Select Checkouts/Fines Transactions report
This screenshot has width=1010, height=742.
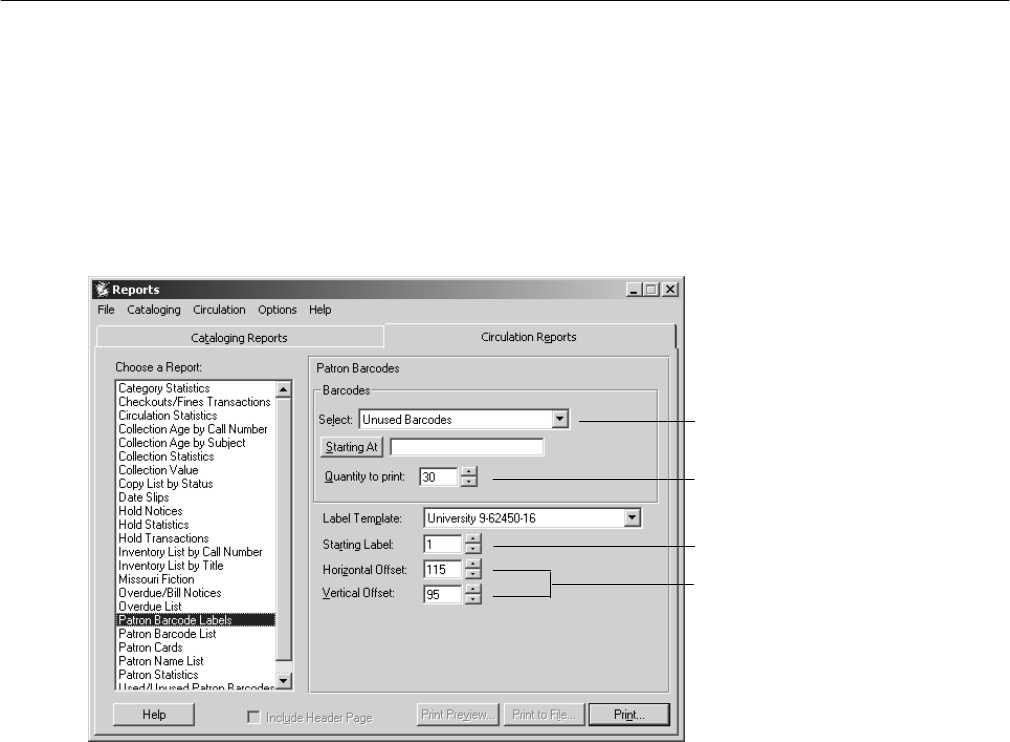click(x=195, y=402)
